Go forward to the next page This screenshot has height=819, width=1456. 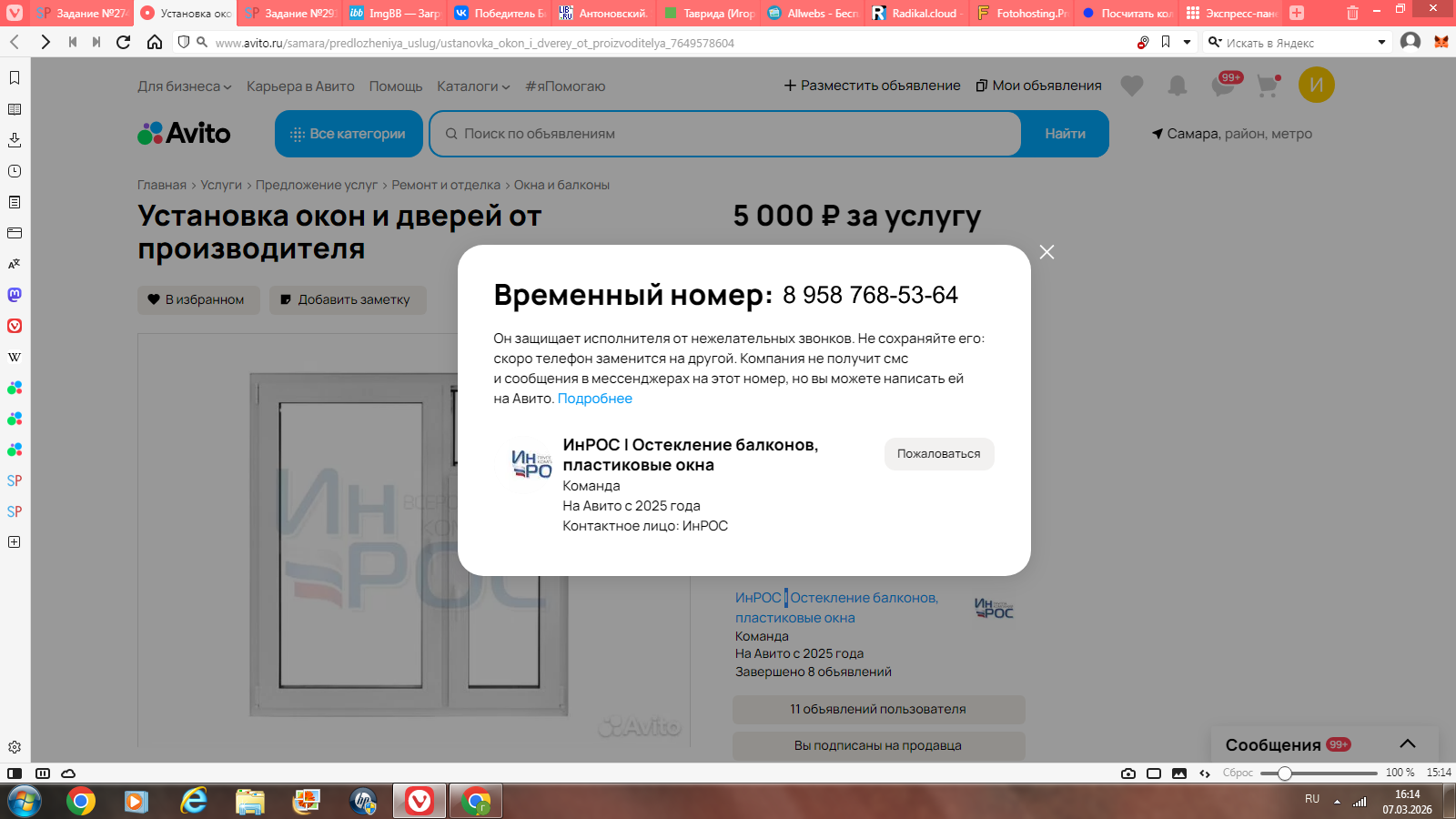[45, 42]
